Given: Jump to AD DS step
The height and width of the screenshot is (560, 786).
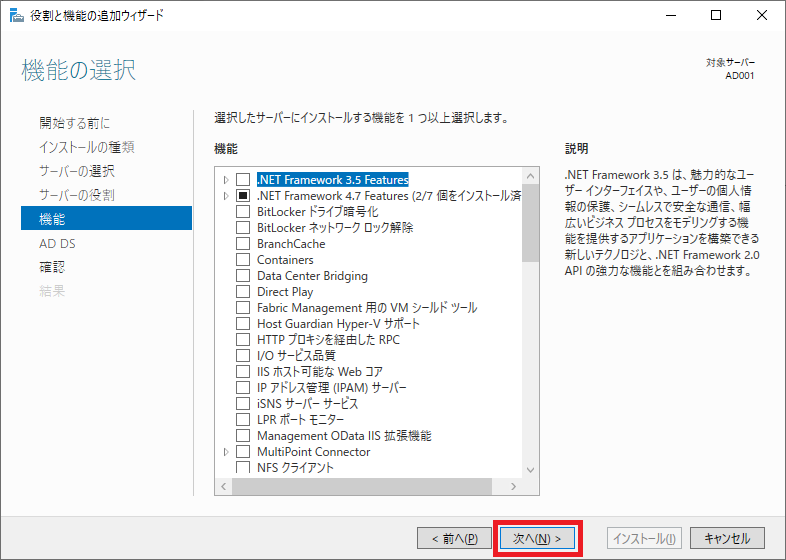Looking at the screenshot, I should [x=58, y=244].
